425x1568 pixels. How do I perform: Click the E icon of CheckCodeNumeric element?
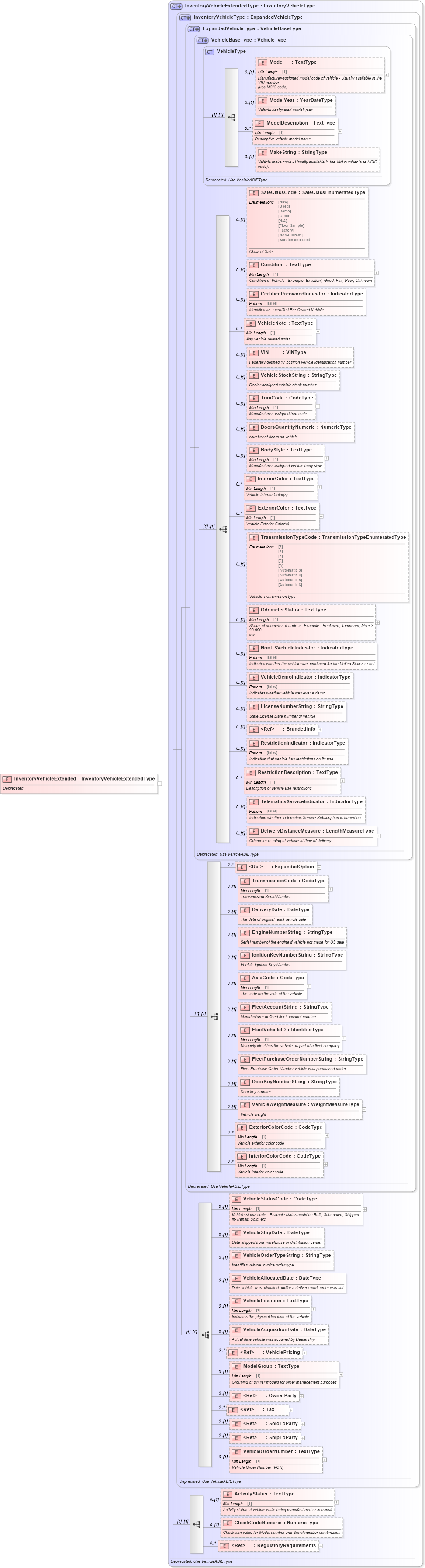[x=228, y=1523]
